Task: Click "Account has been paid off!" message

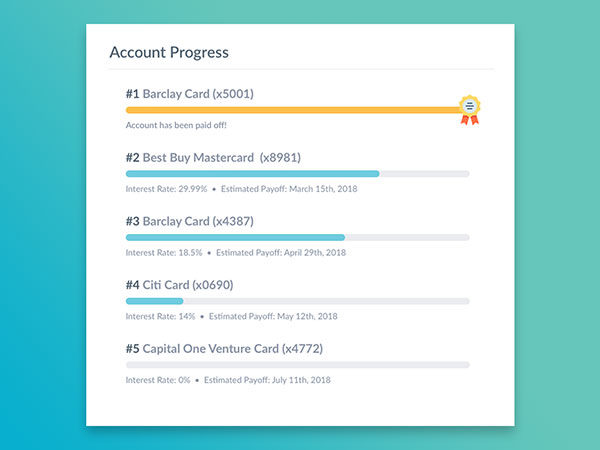Action: point(176,125)
